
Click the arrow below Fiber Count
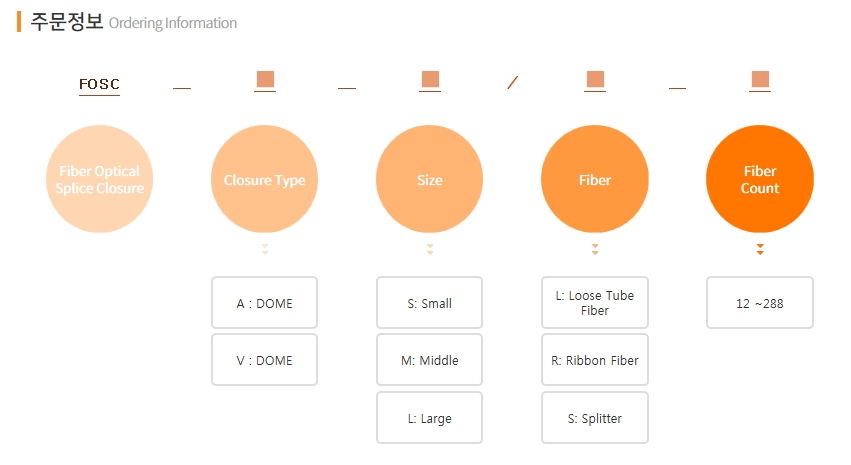tap(760, 249)
